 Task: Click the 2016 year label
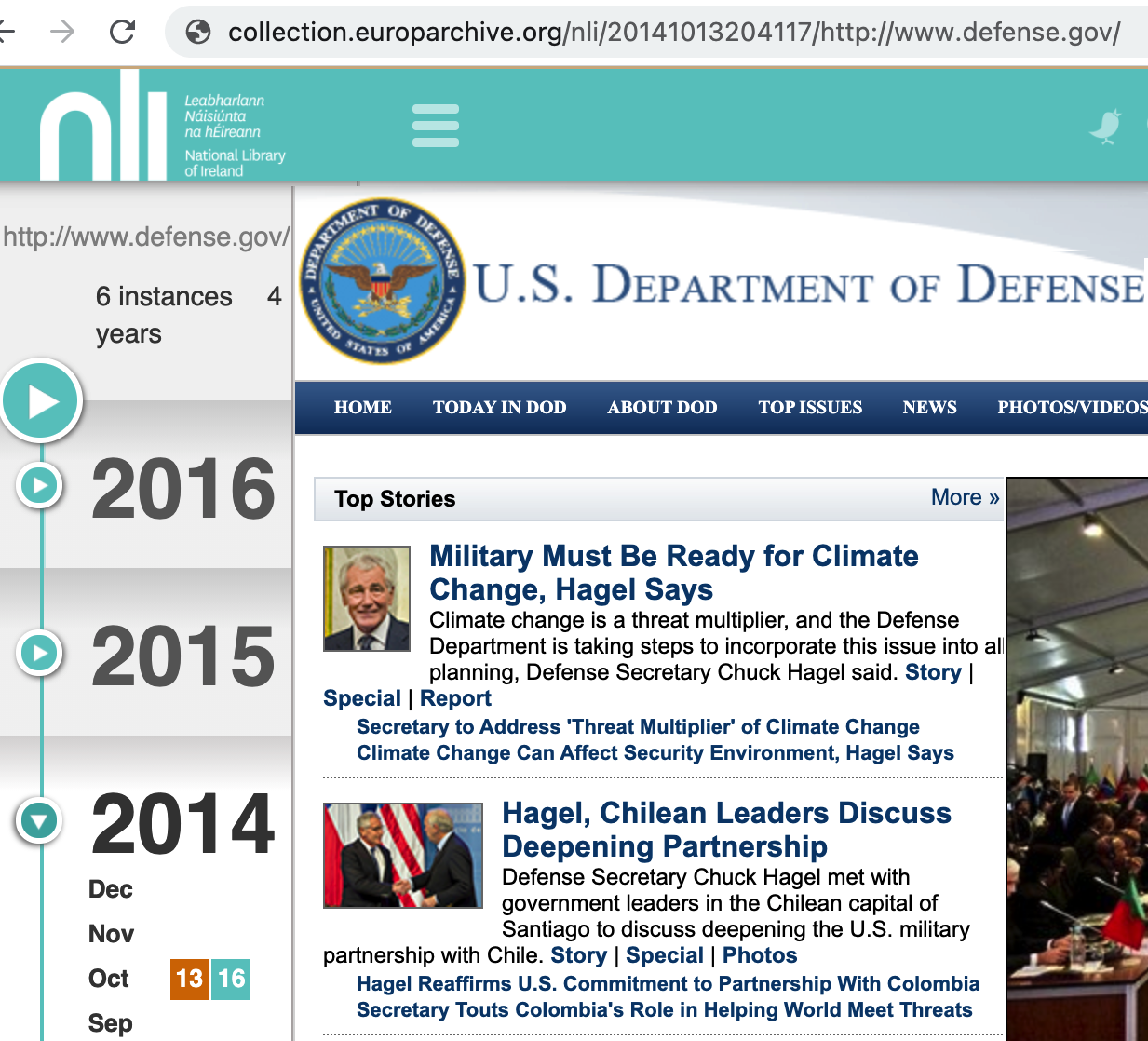183,488
